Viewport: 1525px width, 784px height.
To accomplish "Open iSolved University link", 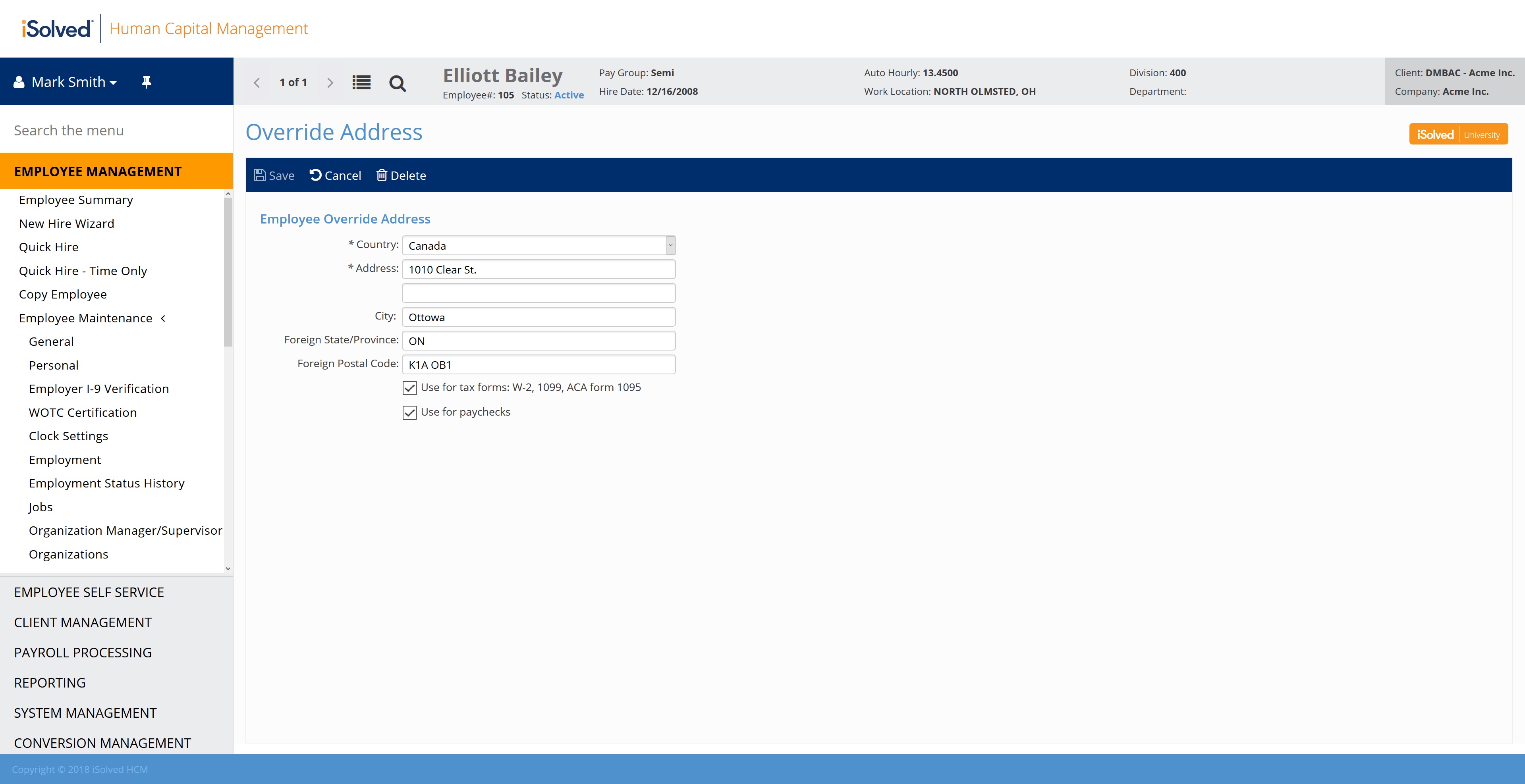I will tap(1458, 134).
